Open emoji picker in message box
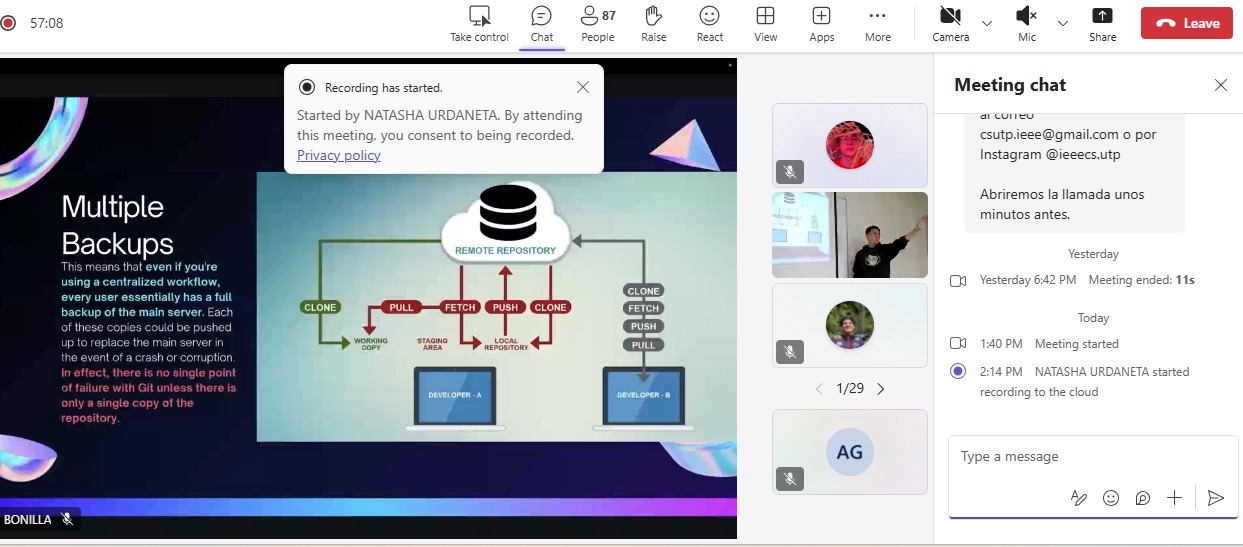 click(x=1110, y=498)
